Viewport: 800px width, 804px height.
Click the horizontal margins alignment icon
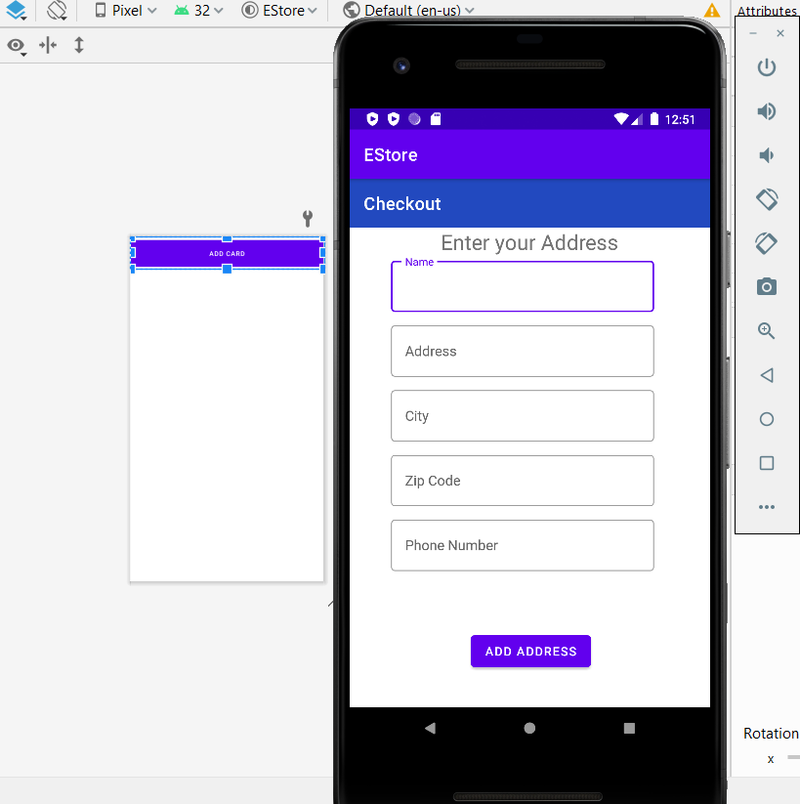click(x=48, y=45)
